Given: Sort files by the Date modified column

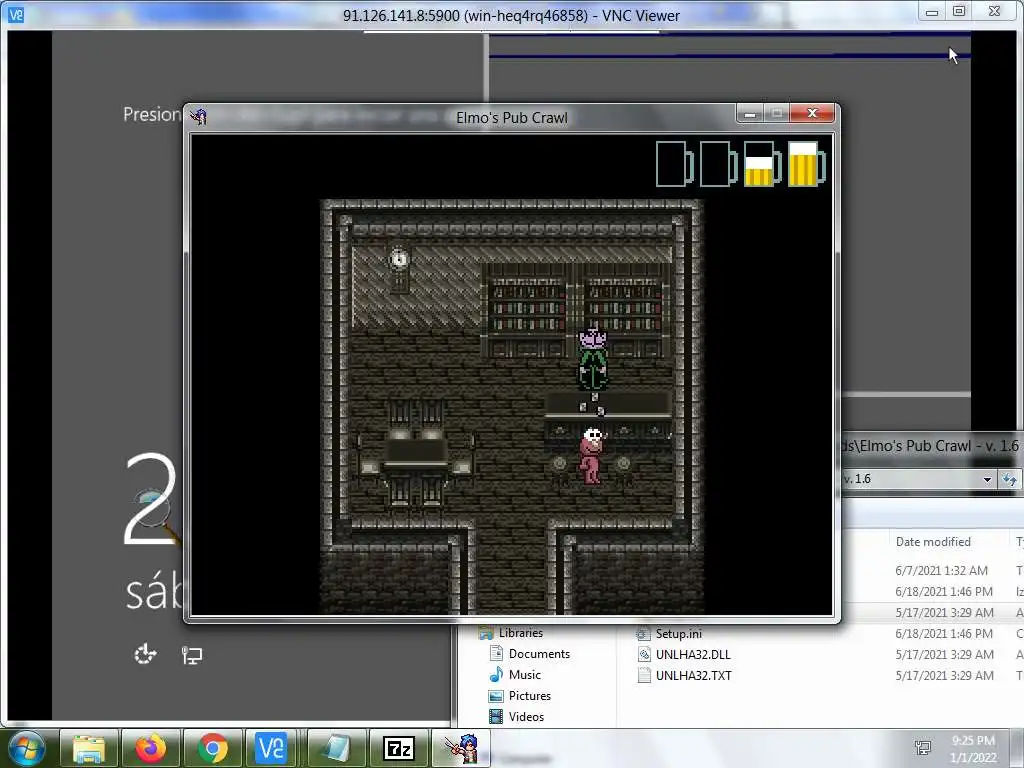Looking at the screenshot, I should pyautogui.click(x=933, y=541).
